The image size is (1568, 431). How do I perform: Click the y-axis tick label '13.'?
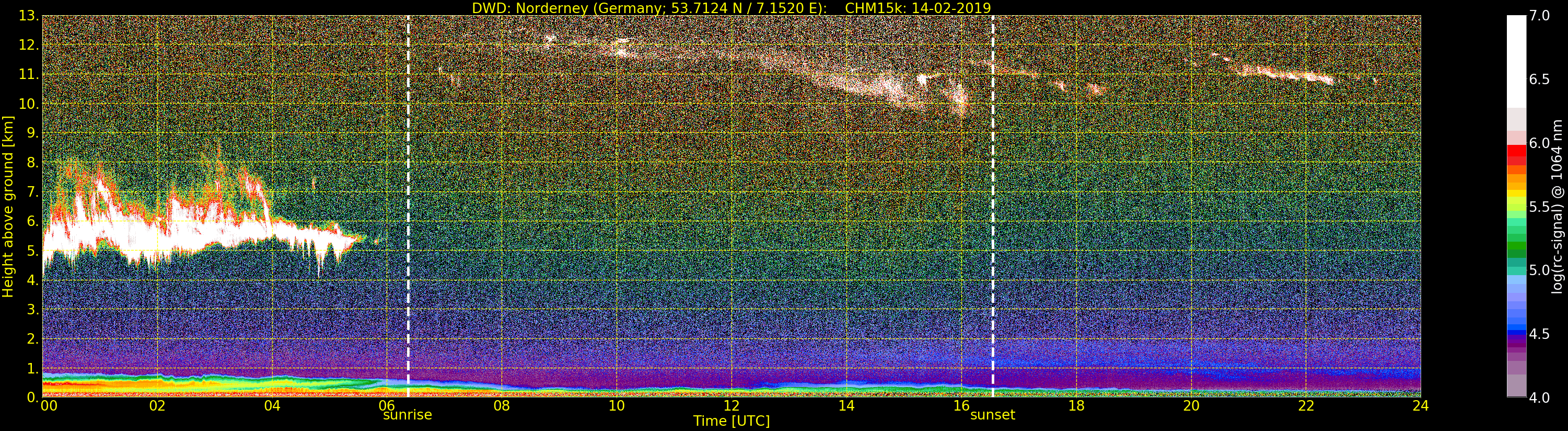(29, 16)
